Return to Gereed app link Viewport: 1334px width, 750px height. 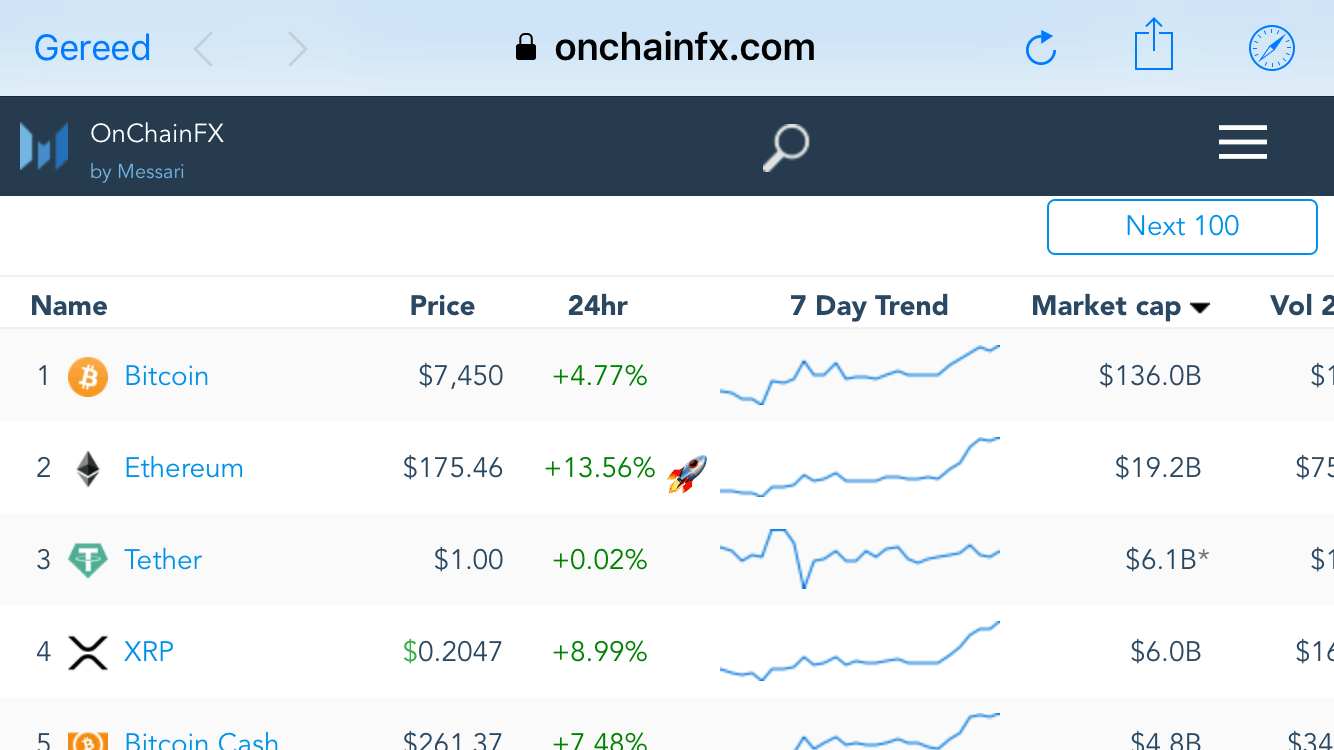[x=92, y=47]
